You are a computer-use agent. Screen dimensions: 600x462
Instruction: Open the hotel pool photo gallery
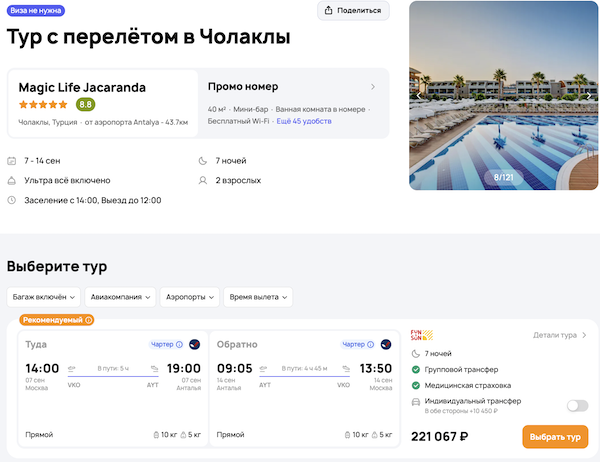click(x=503, y=95)
